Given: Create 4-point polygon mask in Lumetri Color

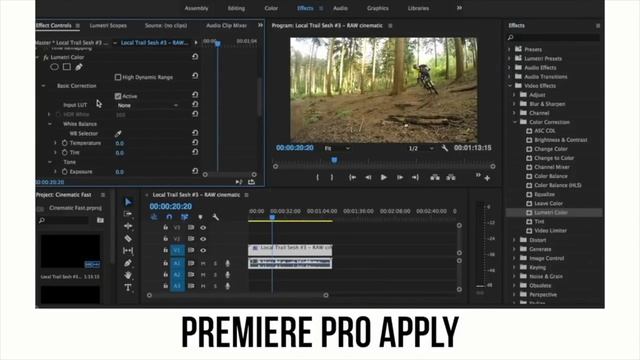Looking at the screenshot, I should pyautogui.click(x=67, y=67).
